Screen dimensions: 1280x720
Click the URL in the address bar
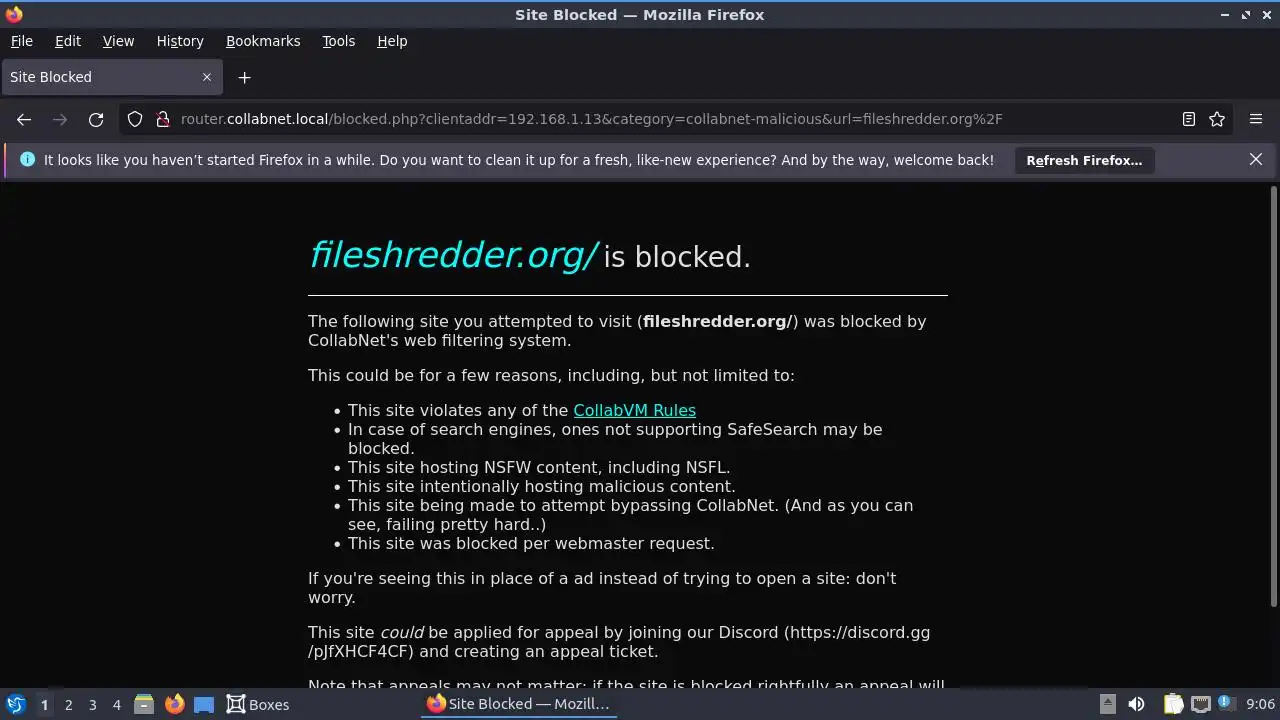591,119
